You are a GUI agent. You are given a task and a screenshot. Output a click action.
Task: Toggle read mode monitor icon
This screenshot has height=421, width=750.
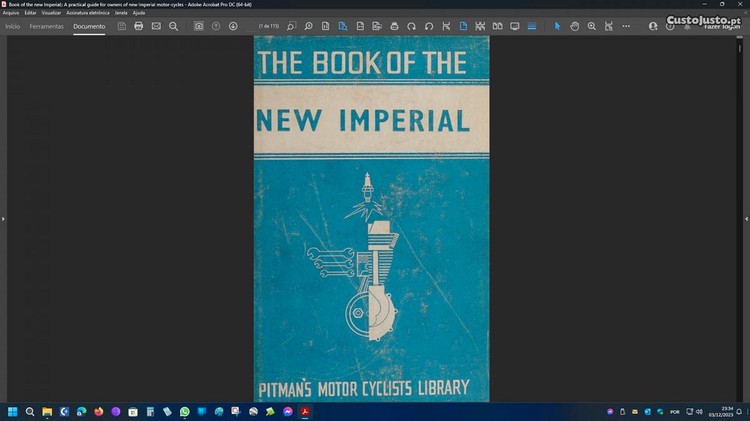(515, 26)
